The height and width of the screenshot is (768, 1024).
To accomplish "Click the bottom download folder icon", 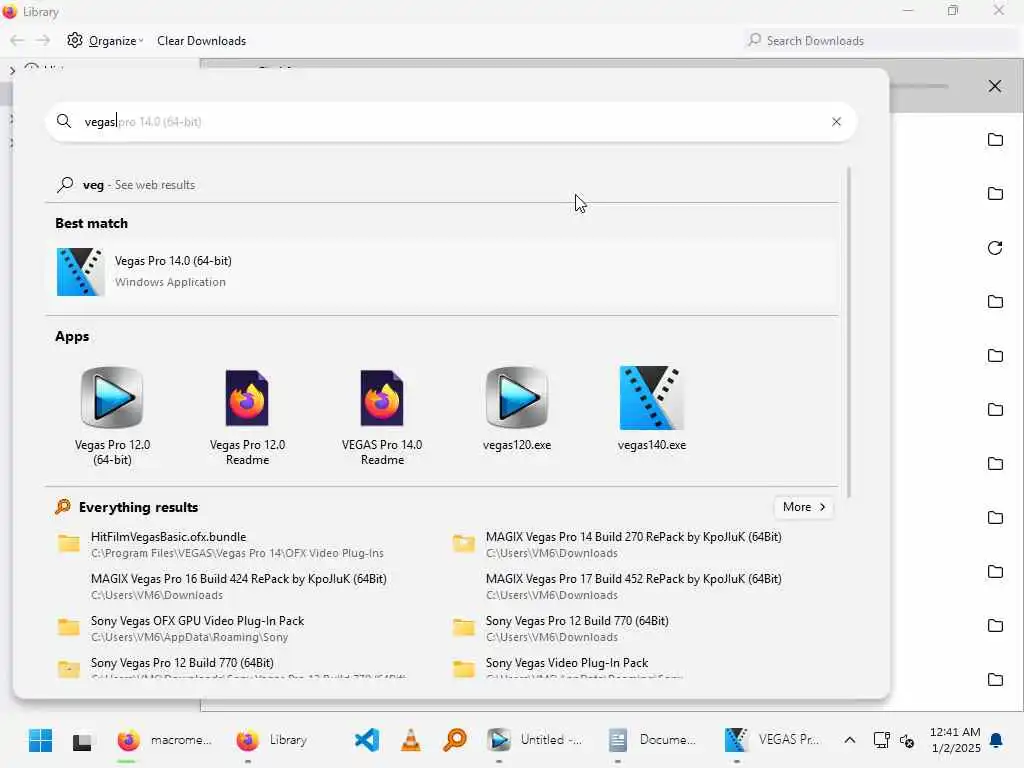I will pyautogui.click(x=995, y=679).
